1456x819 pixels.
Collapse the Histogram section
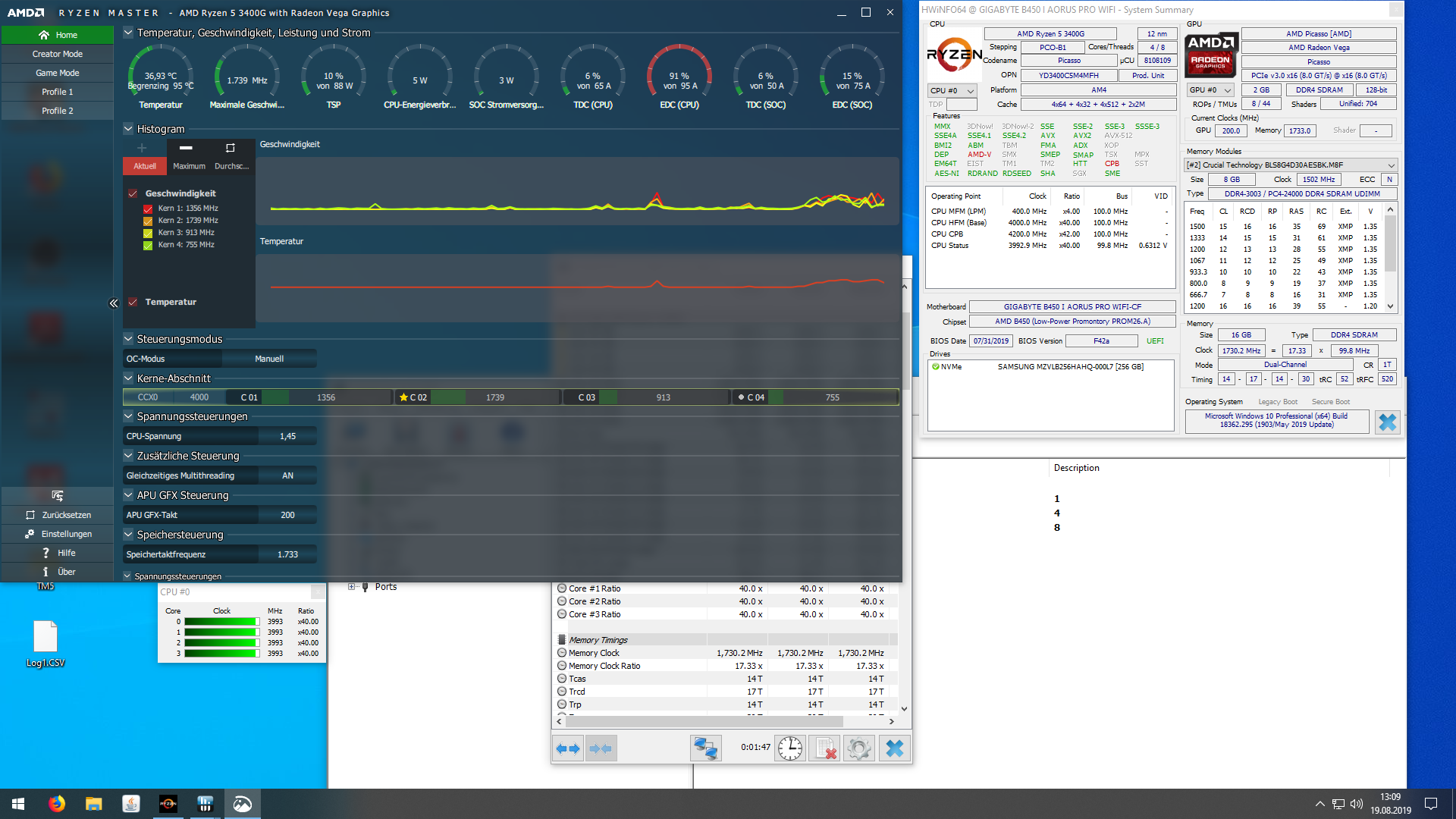point(128,129)
